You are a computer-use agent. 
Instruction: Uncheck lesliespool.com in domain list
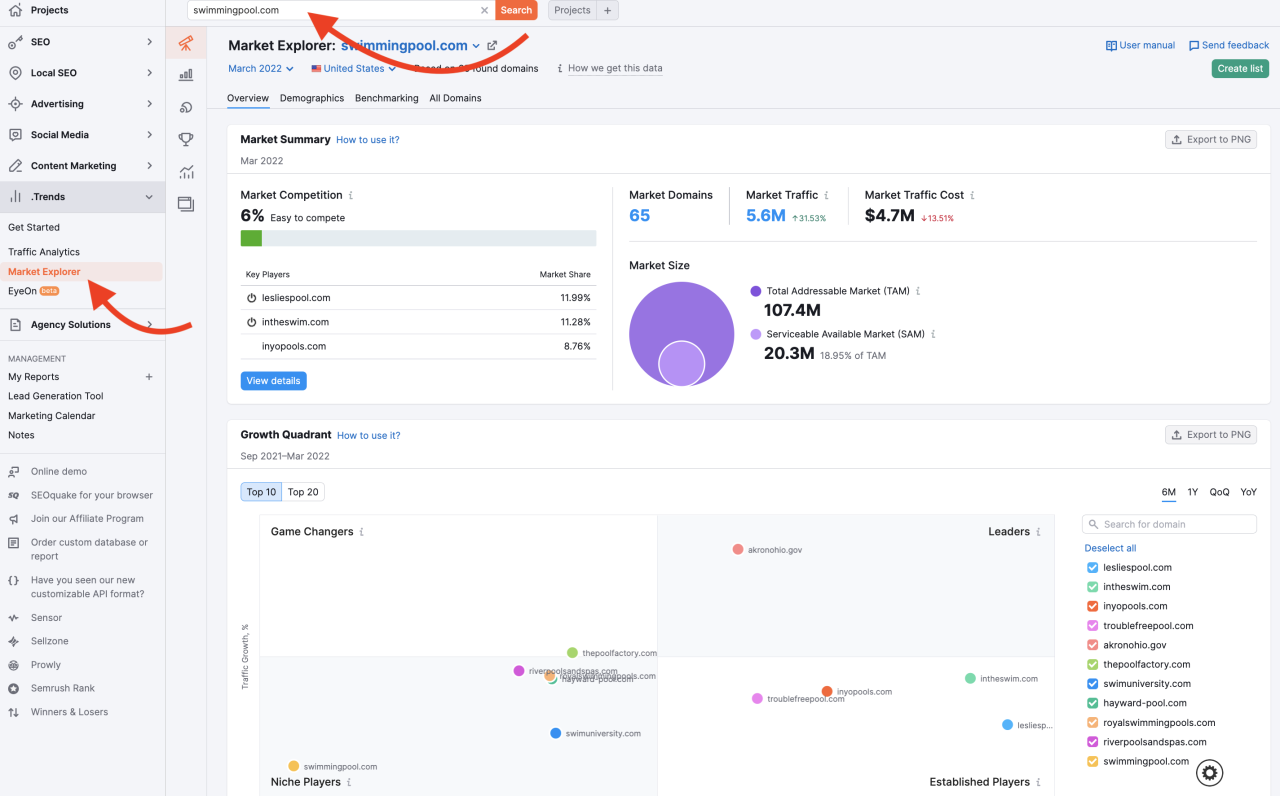tap(1092, 567)
